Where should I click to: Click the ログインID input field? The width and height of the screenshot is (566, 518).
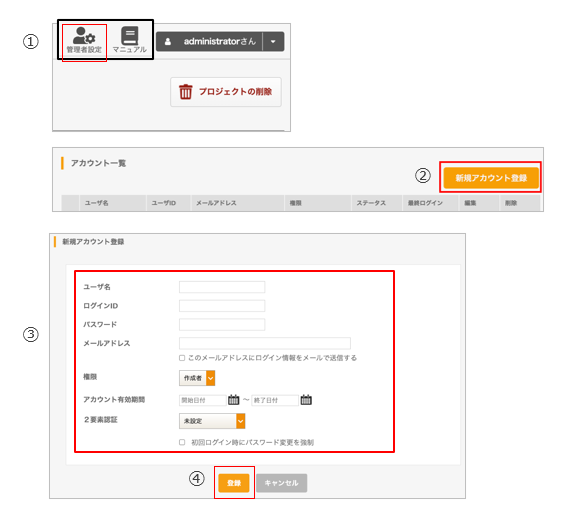click(222, 306)
